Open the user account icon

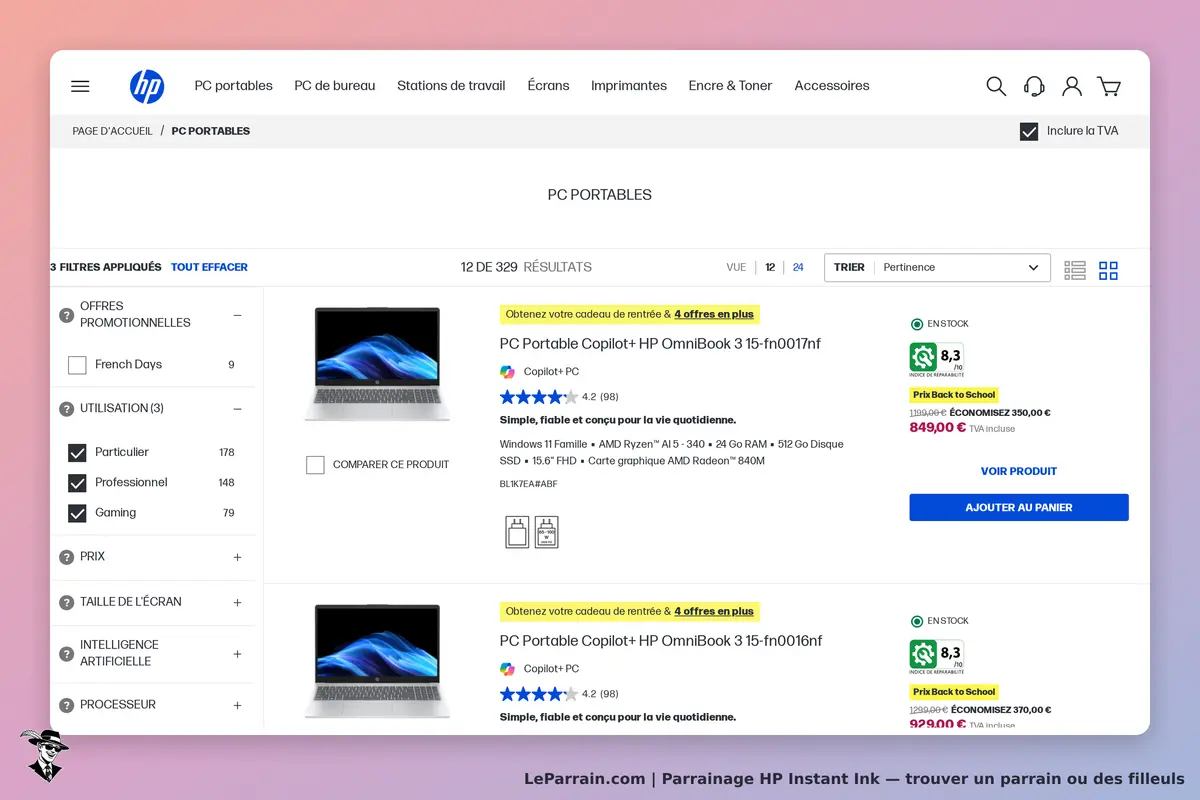(1072, 86)
